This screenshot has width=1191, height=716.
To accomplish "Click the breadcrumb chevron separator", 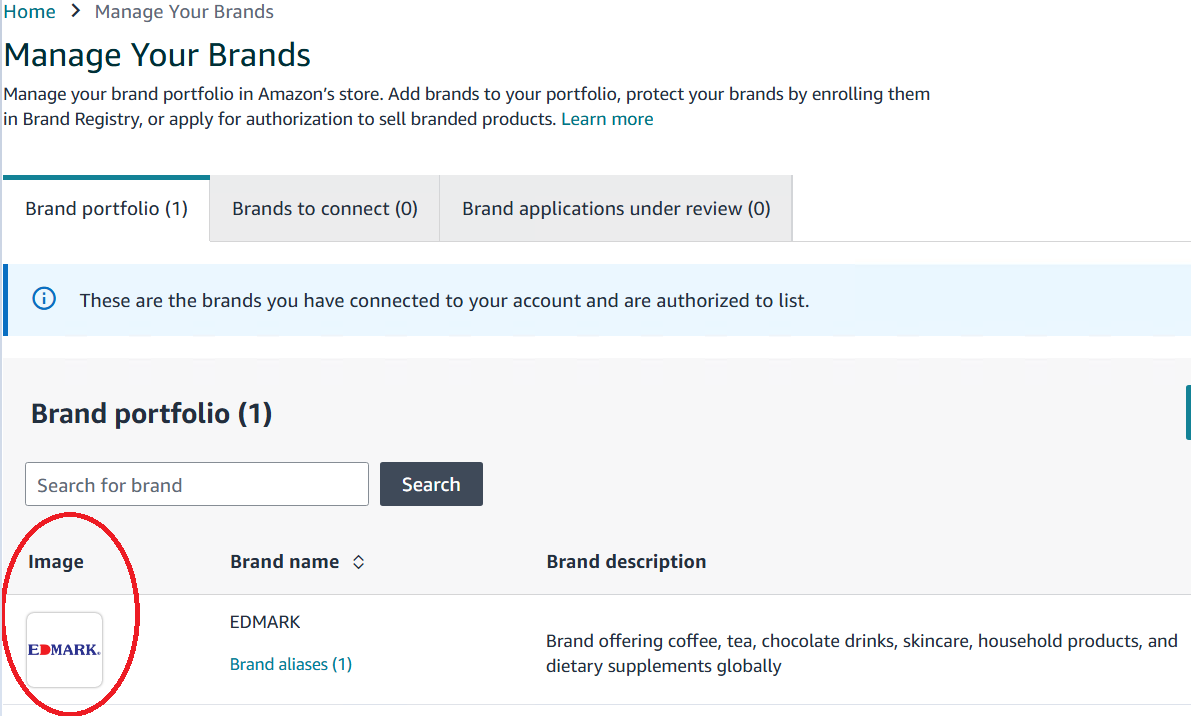I will (75, 12).
